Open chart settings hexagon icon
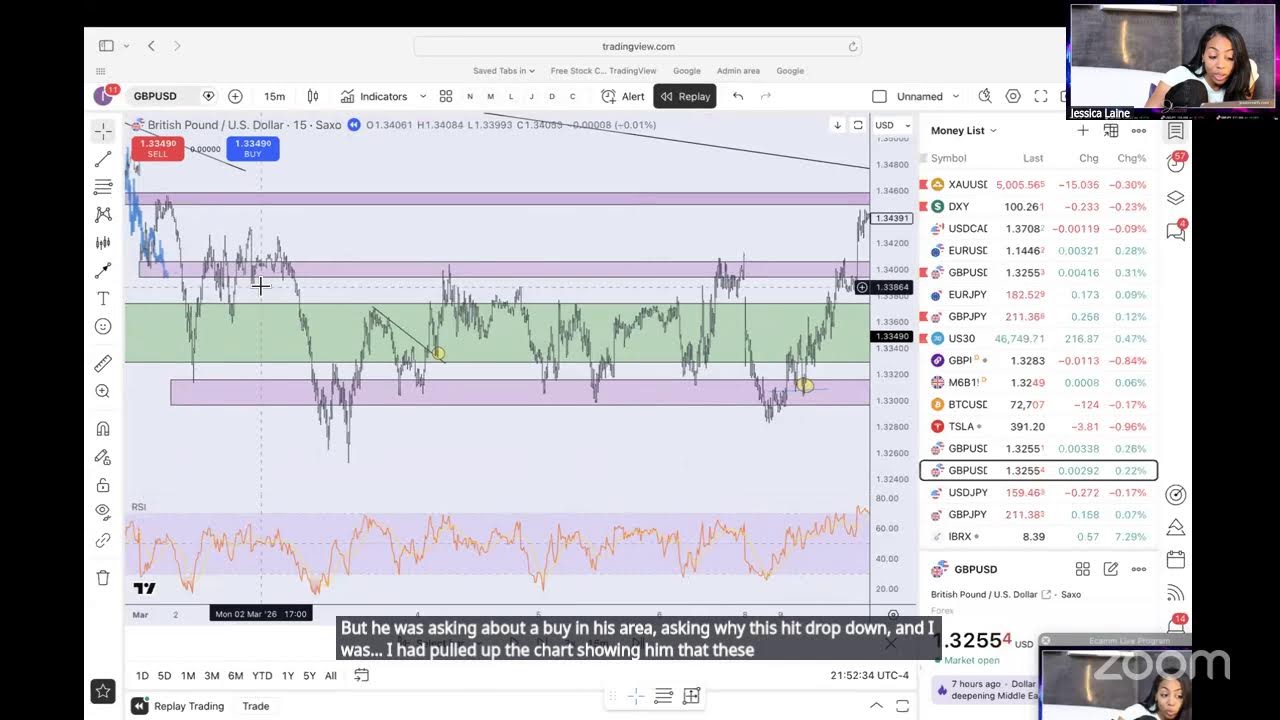Viewport: 1280px width, 720px height. click(x=1013, y=96)
